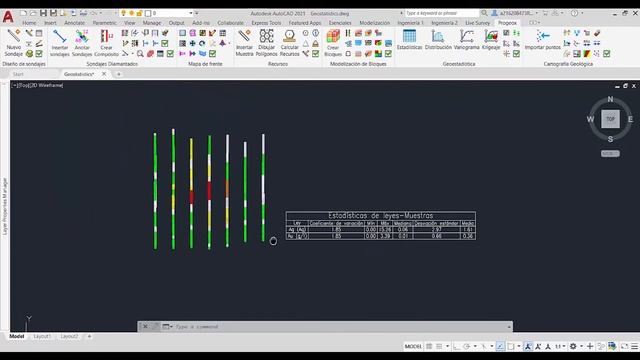This screenshot has height=360, width=640.
Task: Click the green checkmark in Mapa de frente panel
Action: (x=213, y=53)
